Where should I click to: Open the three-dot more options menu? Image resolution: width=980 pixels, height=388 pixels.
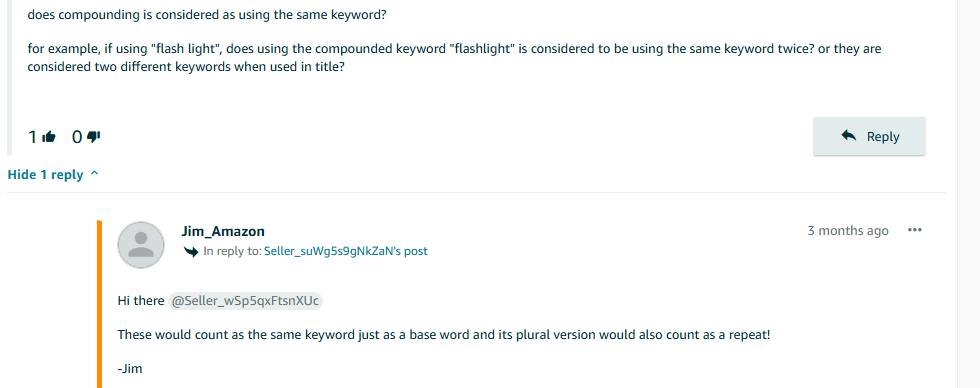coord(915,230)
